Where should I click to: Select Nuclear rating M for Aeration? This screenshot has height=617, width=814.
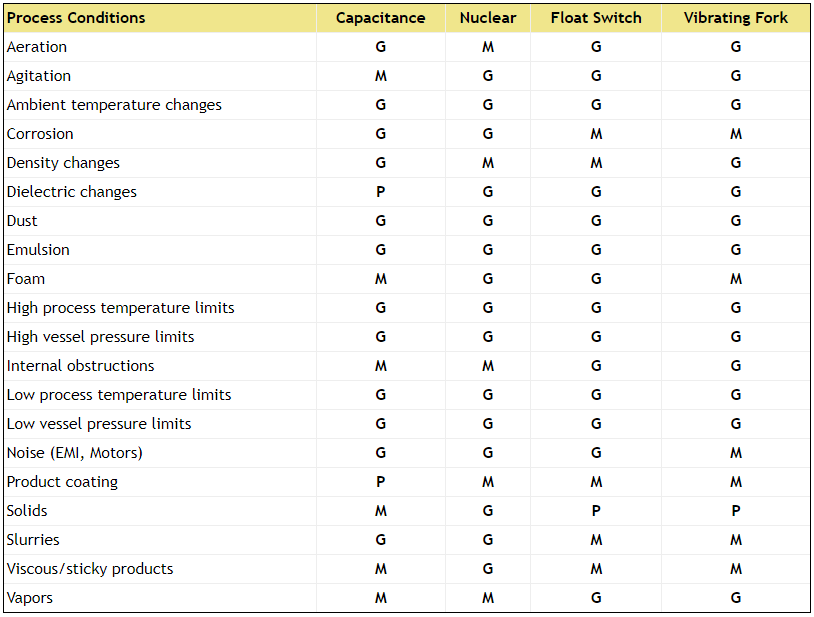[x=488, y=47]
